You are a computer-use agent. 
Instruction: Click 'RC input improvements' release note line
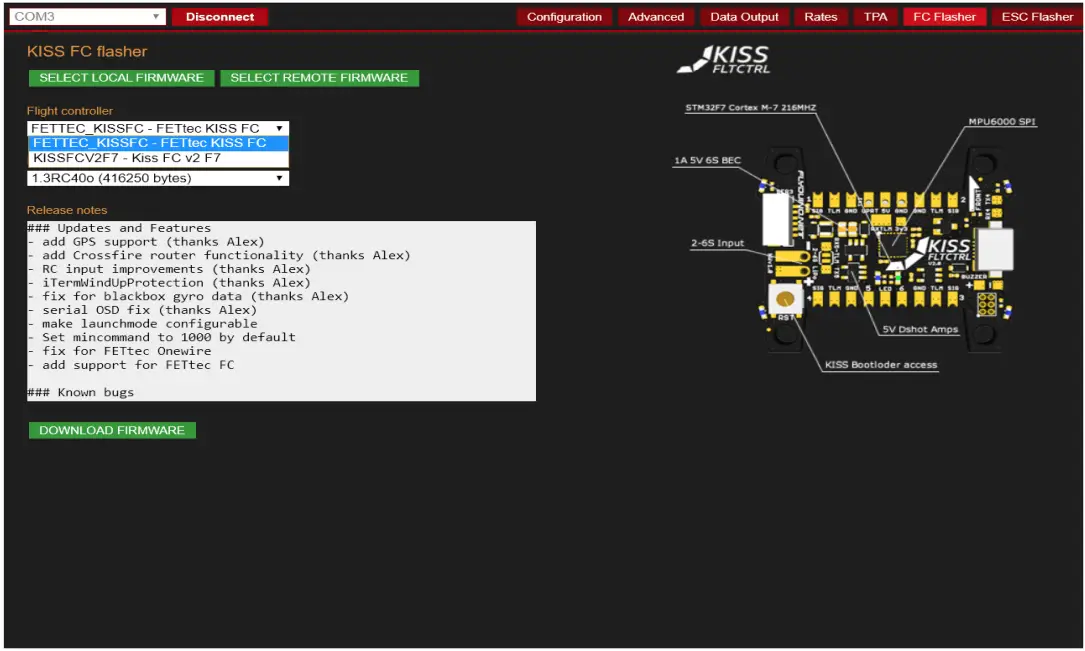tap(169, 269)
